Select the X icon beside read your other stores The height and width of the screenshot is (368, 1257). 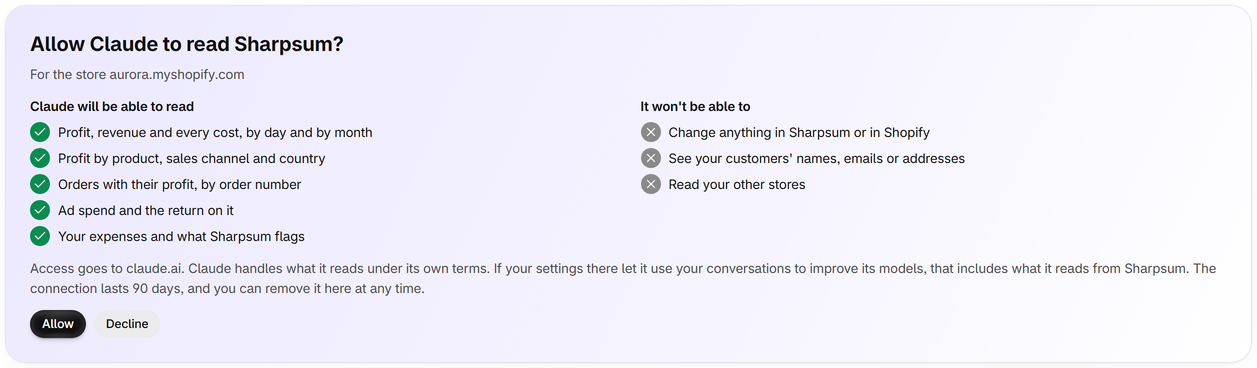tap(651, 184)
